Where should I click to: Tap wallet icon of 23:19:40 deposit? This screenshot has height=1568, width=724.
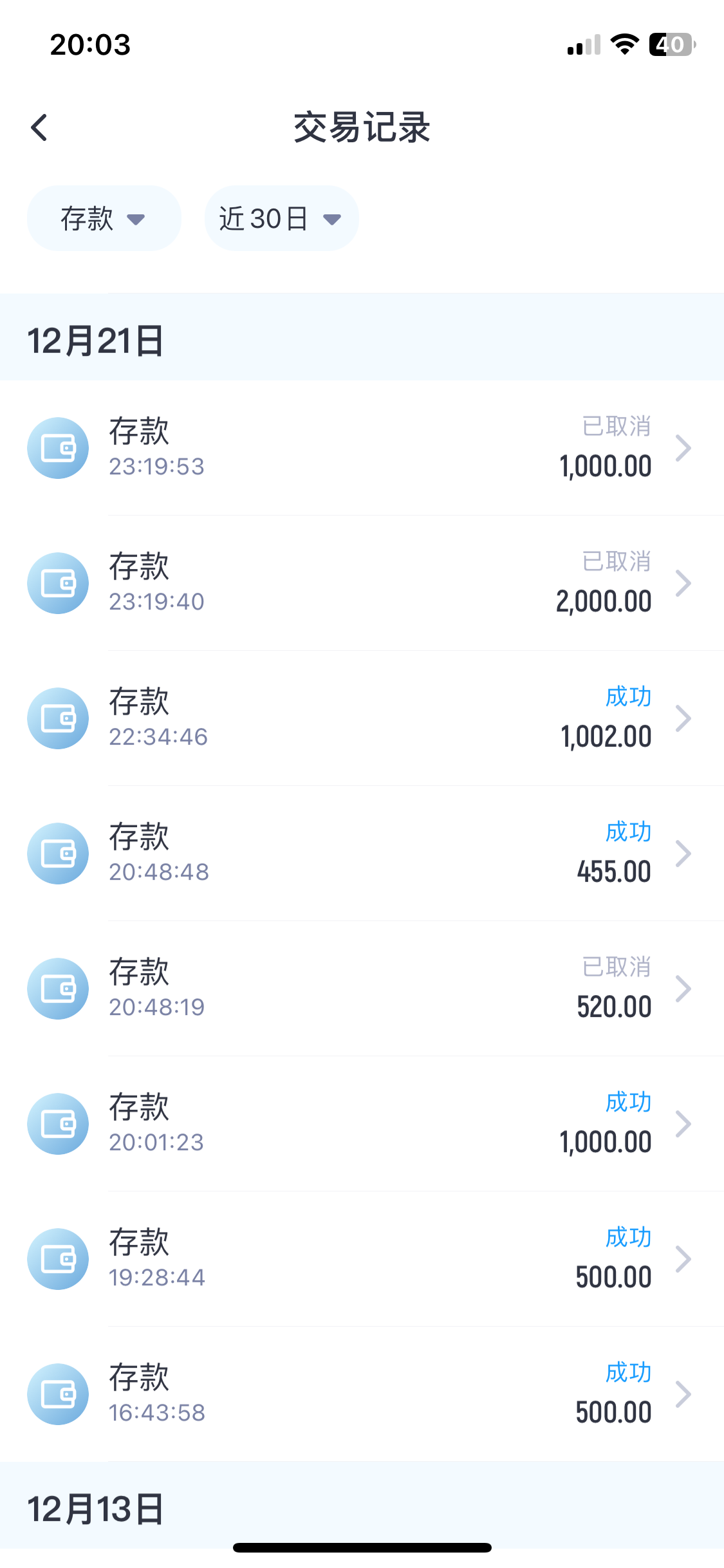point(58,583)
